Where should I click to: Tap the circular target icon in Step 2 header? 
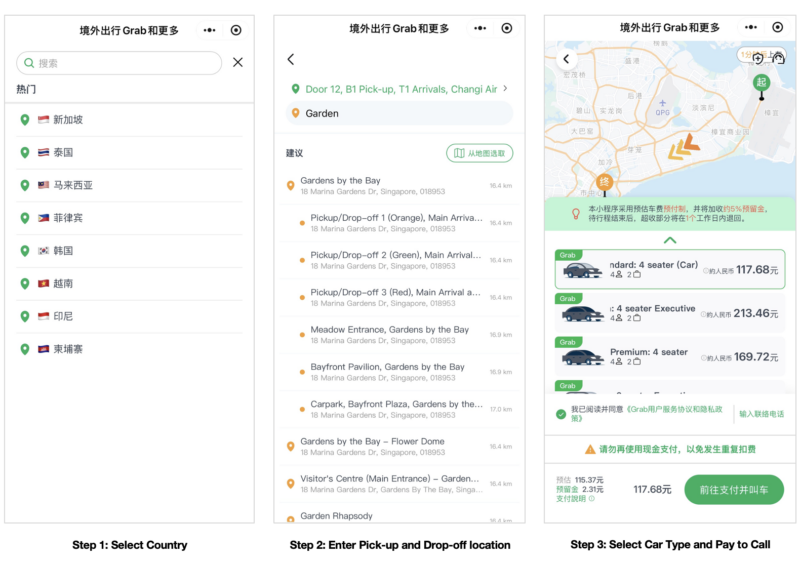click(x=507, y=28)
